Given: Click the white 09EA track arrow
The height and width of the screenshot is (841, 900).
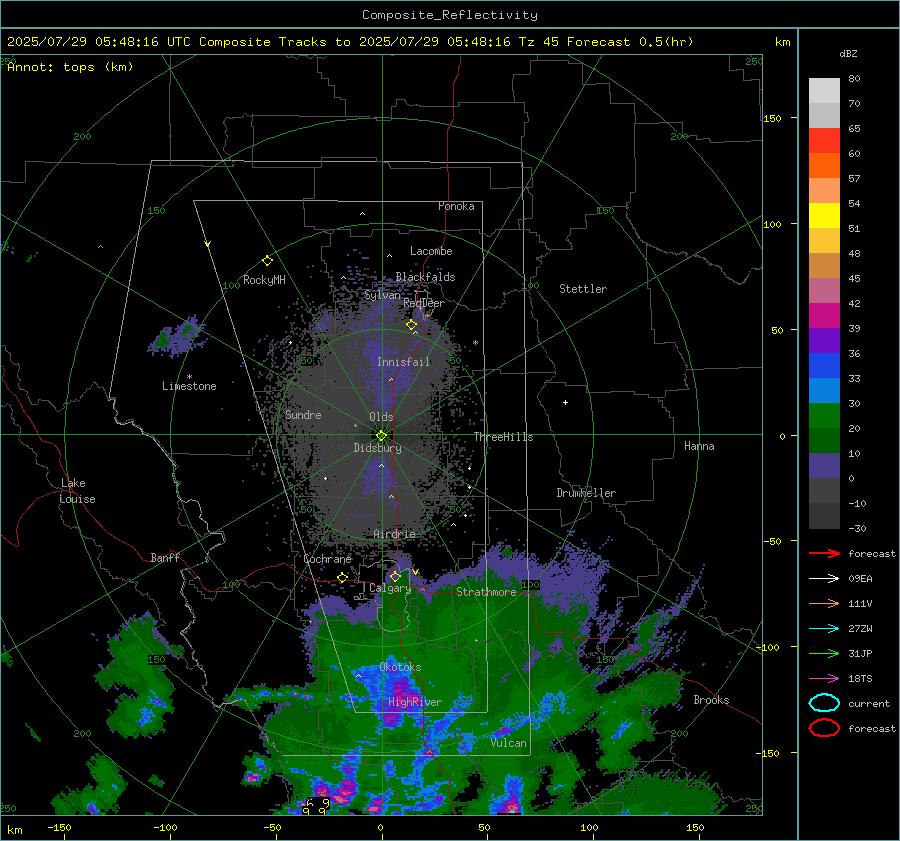Looking at the screenshot, I should pos(824,579).
